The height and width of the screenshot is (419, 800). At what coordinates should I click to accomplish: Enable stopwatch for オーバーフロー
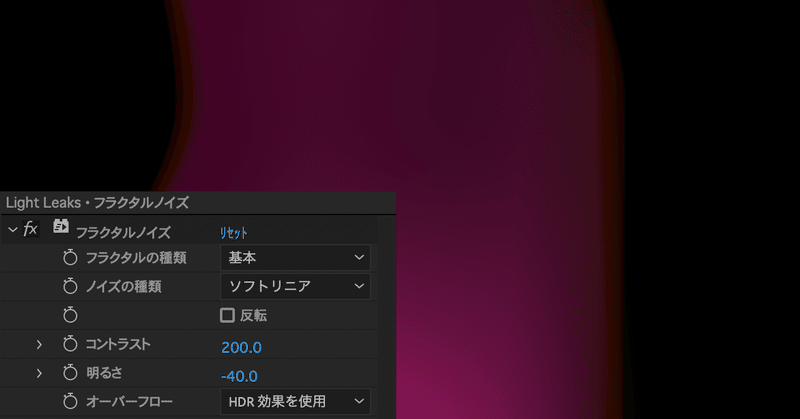coord(70,402)
